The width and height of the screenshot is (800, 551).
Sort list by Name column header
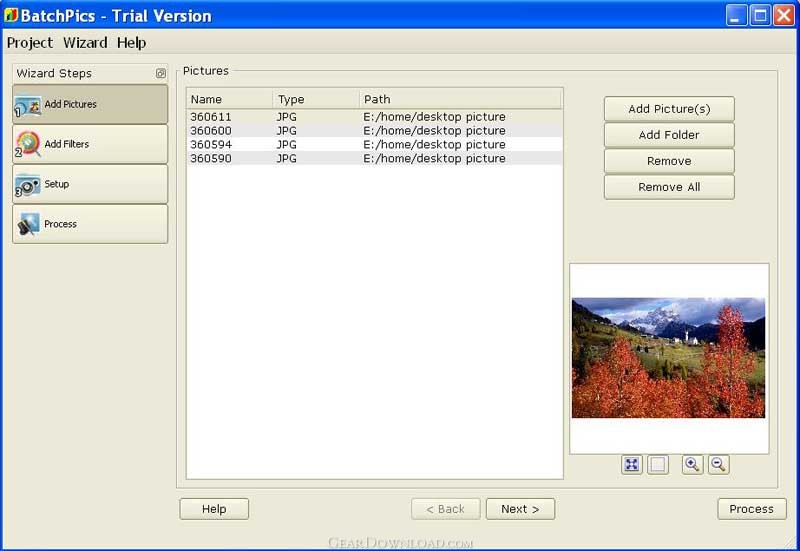coord(230,99)
